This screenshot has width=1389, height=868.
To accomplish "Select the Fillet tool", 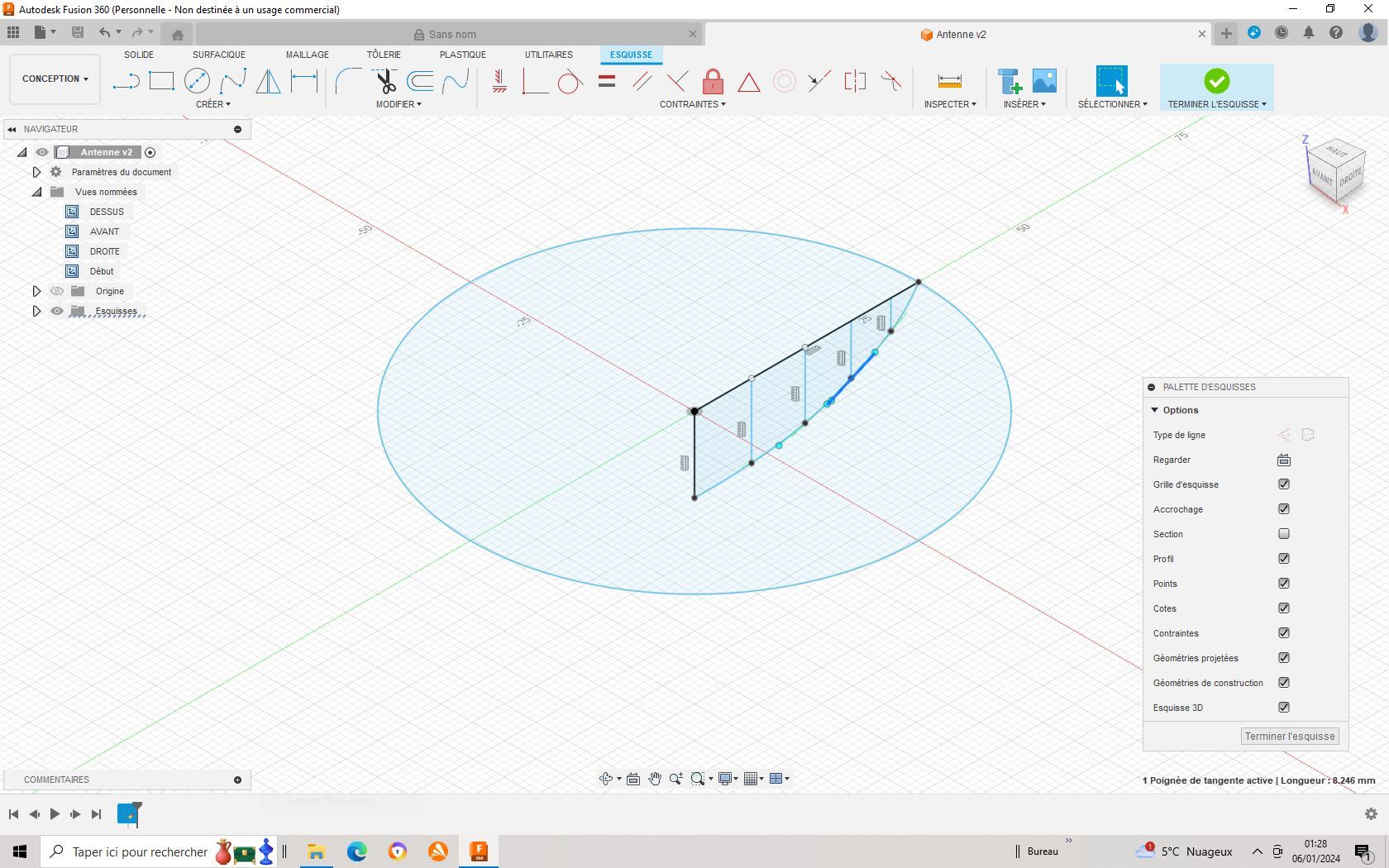I will pos(348,81).
